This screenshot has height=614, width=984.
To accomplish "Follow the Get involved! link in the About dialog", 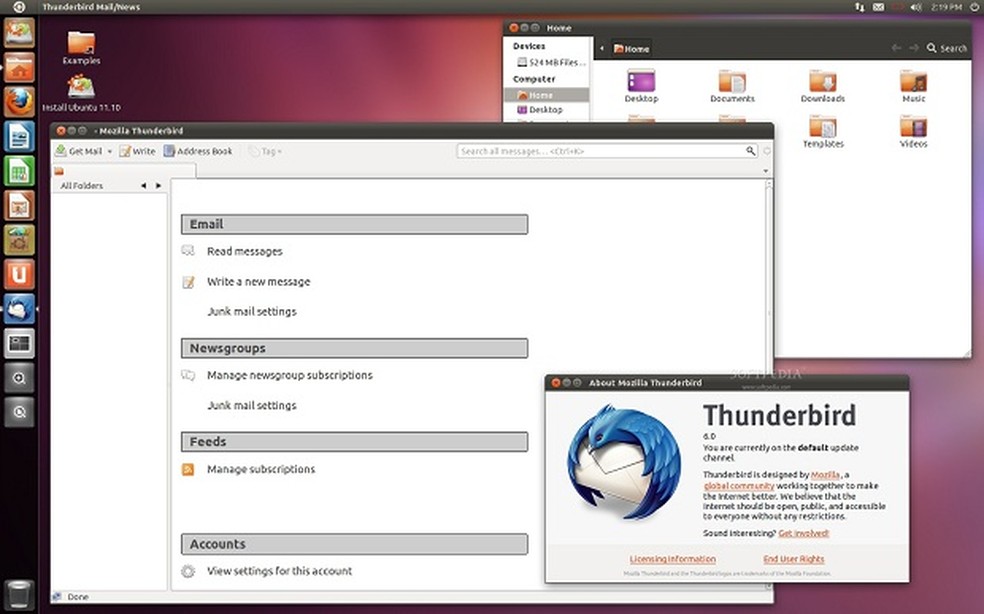I will coord(803,534).
